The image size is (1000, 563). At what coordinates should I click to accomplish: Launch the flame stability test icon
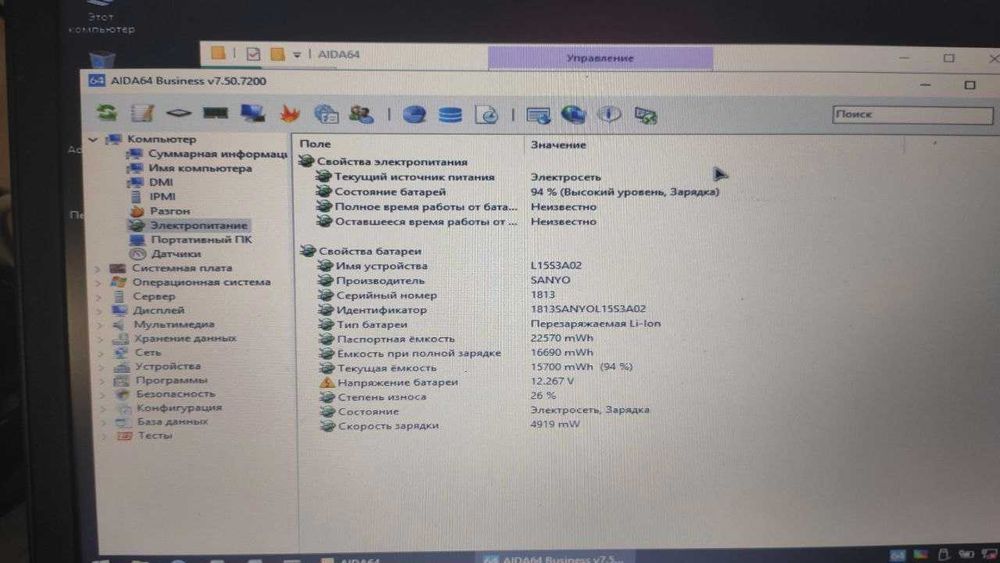click(x=290, y=114)
